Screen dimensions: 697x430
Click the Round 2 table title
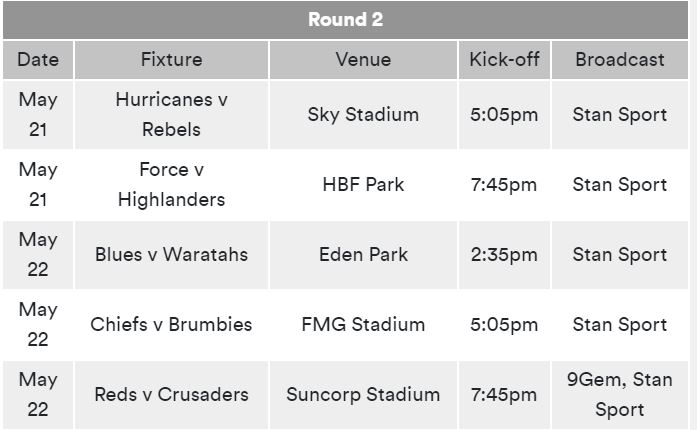click(345, 20)
